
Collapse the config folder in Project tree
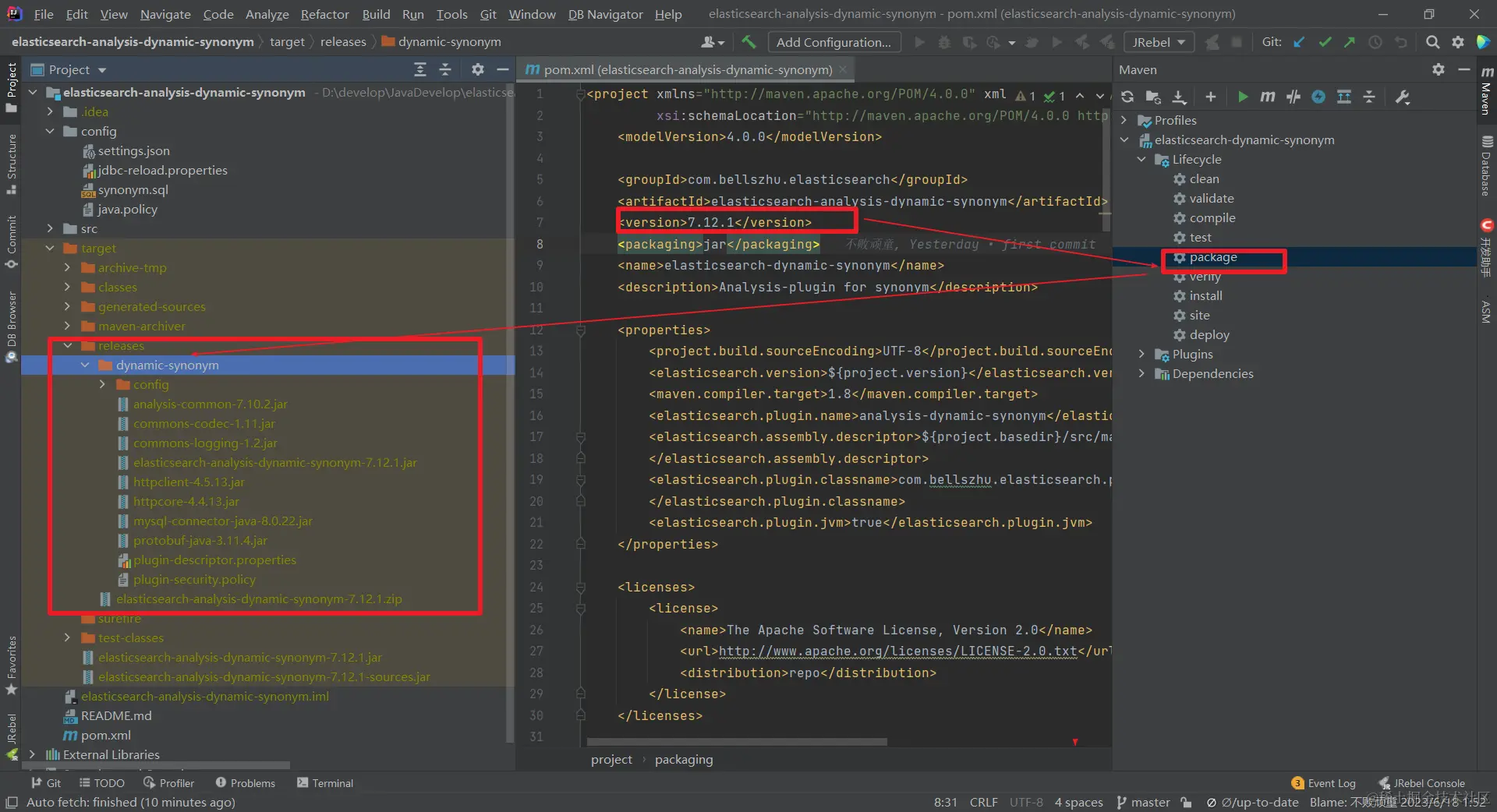(51, 131)
